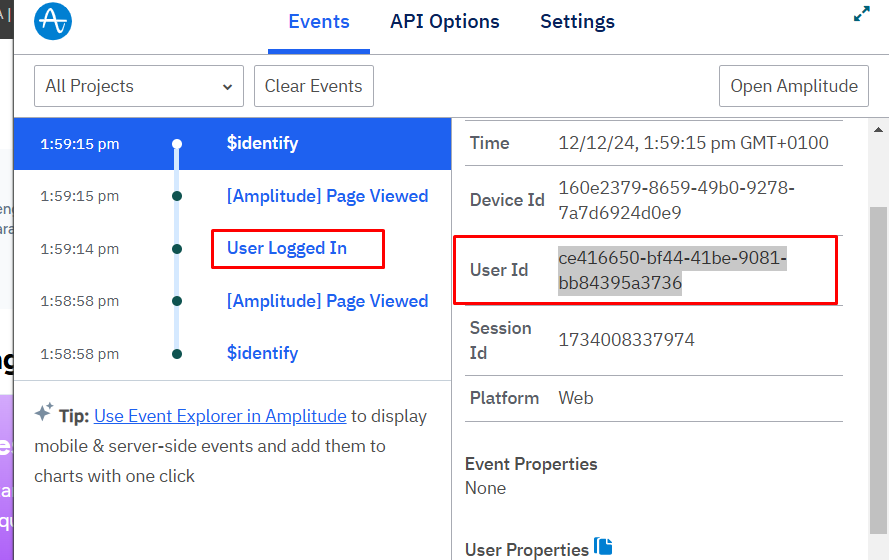Copy user properties with the clipboard icon
The width and height of the screenshot is (889, 560).
coord(603,546)
